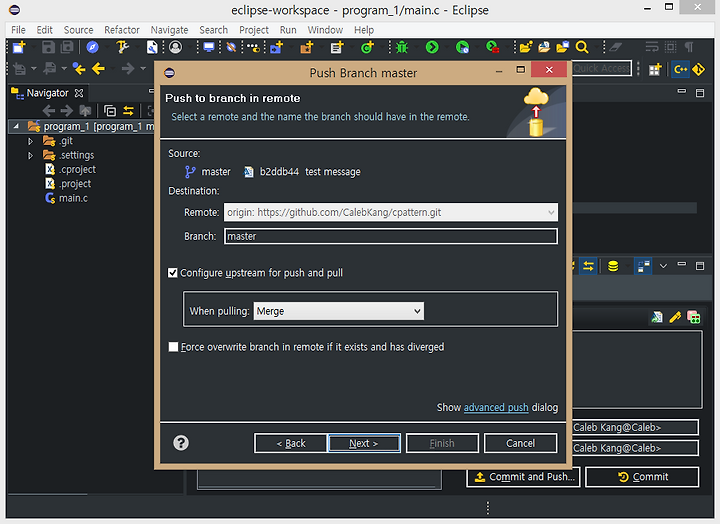The image size is (720, 524).
Task: Click the build hammer toolbar icon
Action: [x=122, y=47]
